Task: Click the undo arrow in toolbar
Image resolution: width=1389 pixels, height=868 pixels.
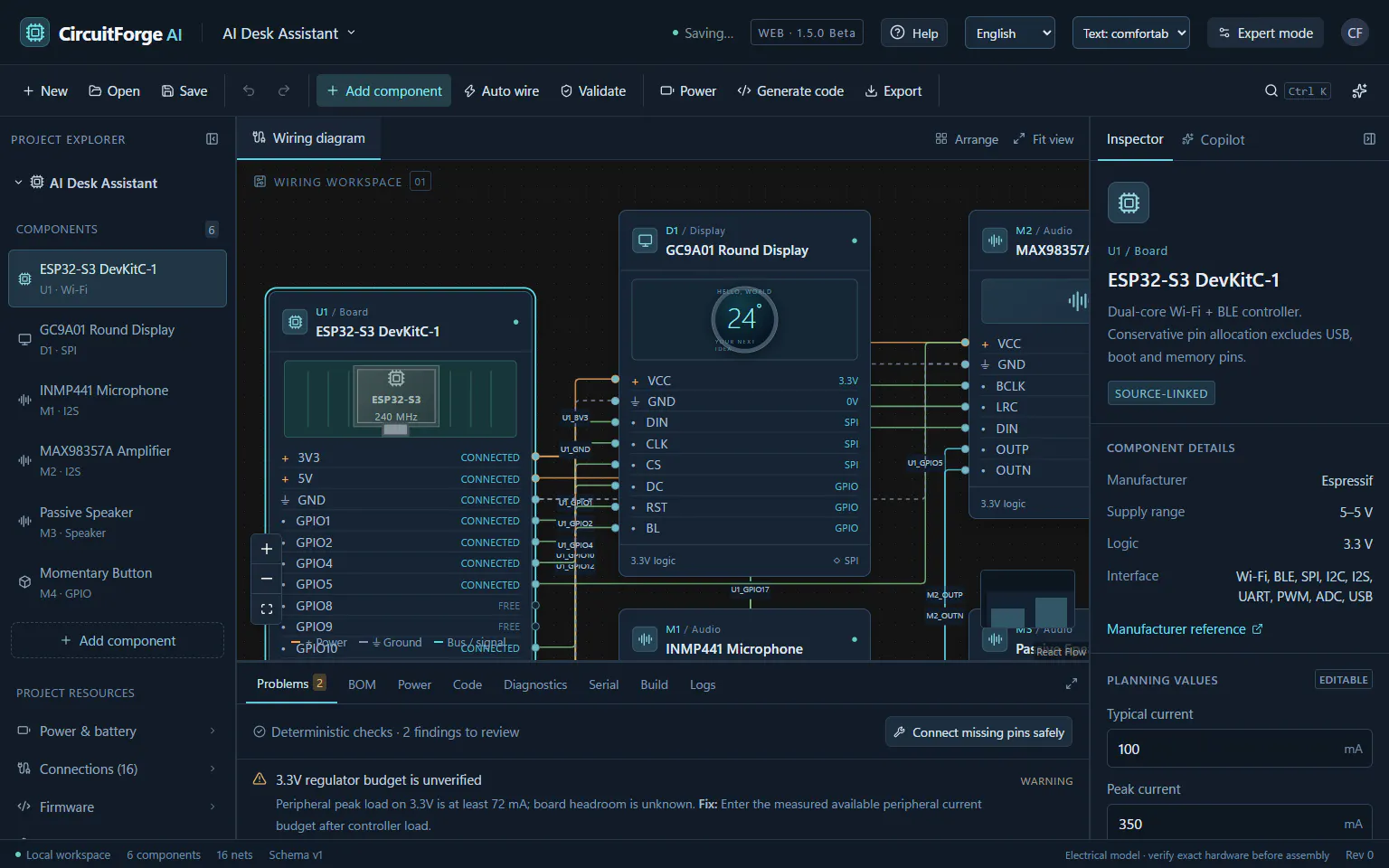Action: tap(249, 90)
